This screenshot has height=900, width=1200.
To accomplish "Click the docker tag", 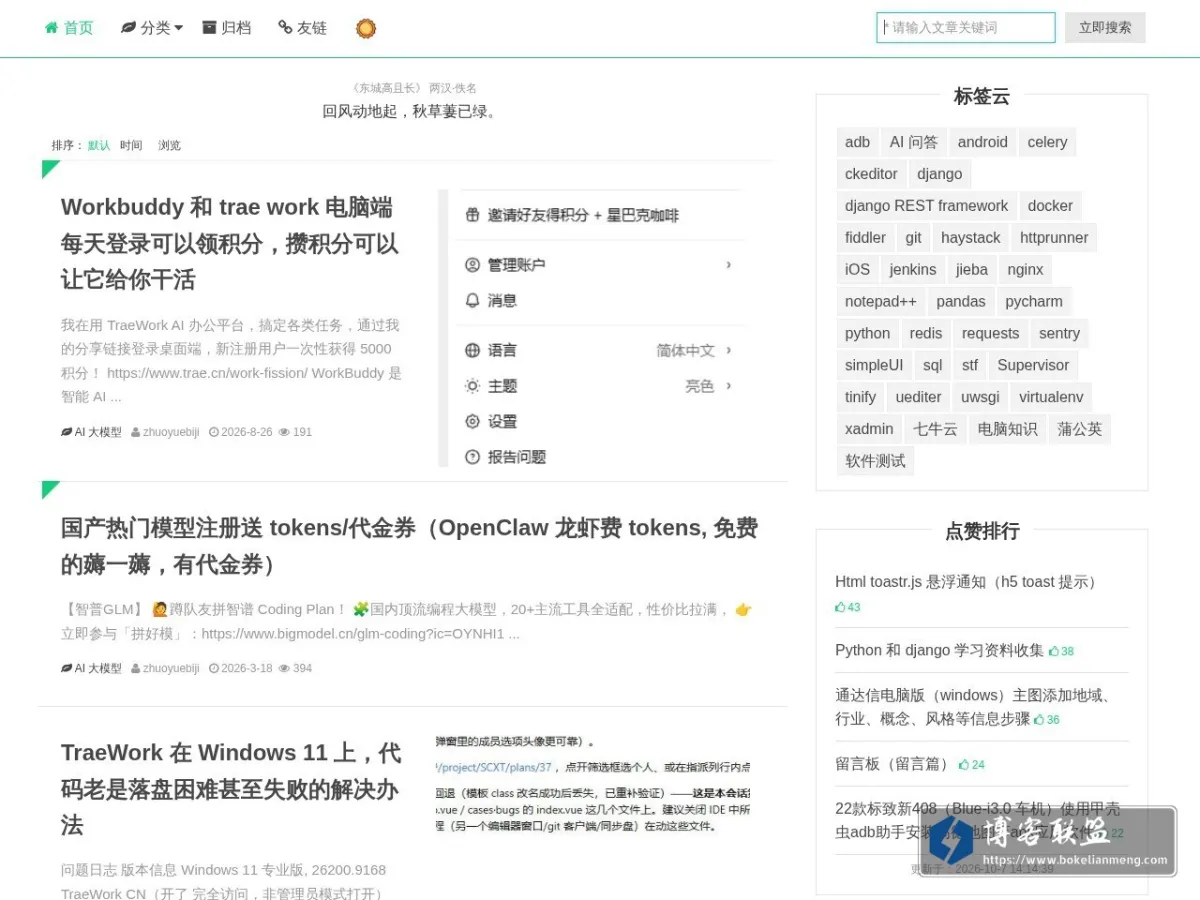I will click(x=1050, y=206).
